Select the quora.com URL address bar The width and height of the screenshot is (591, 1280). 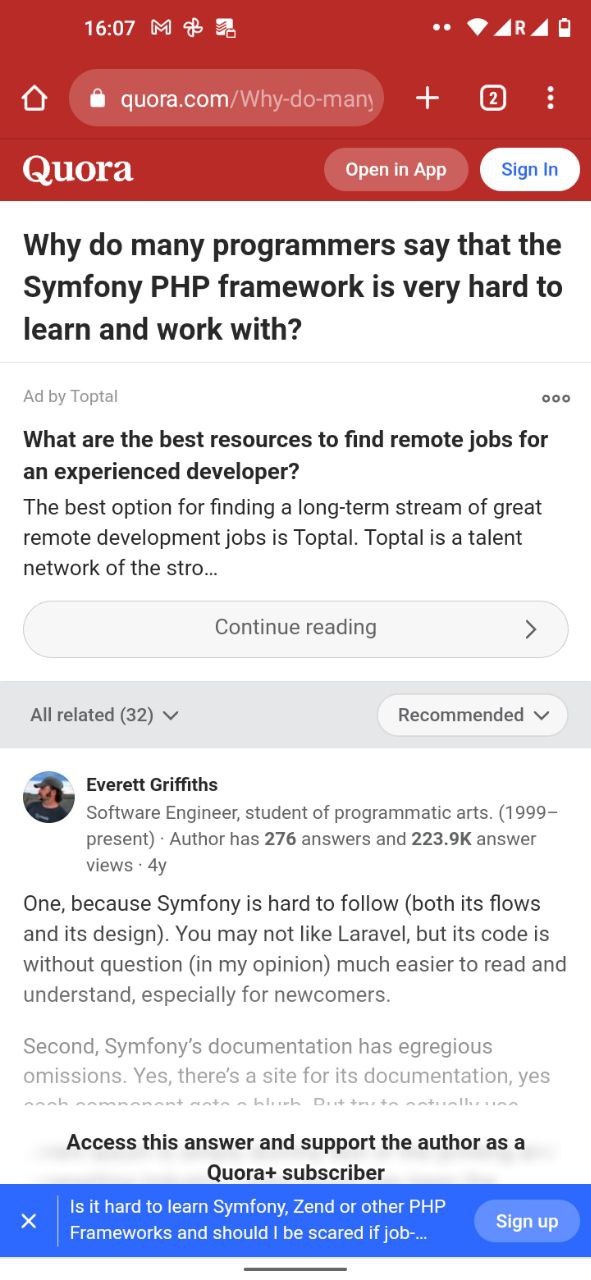click(227, 98)
